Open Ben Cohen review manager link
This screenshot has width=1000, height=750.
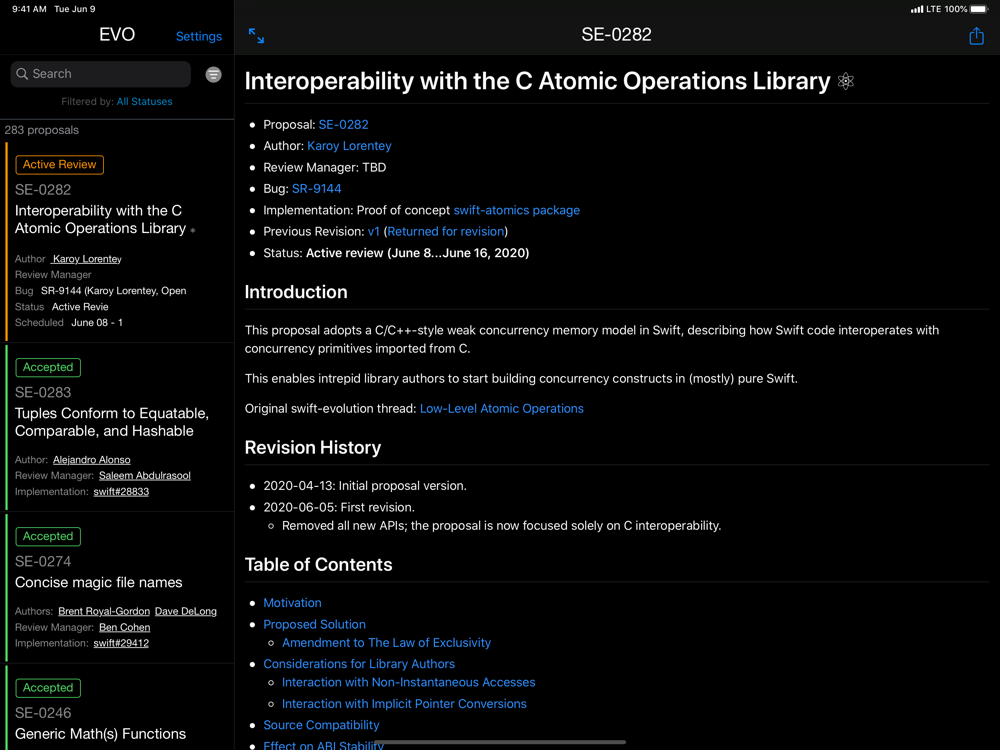tap(124, 628)
